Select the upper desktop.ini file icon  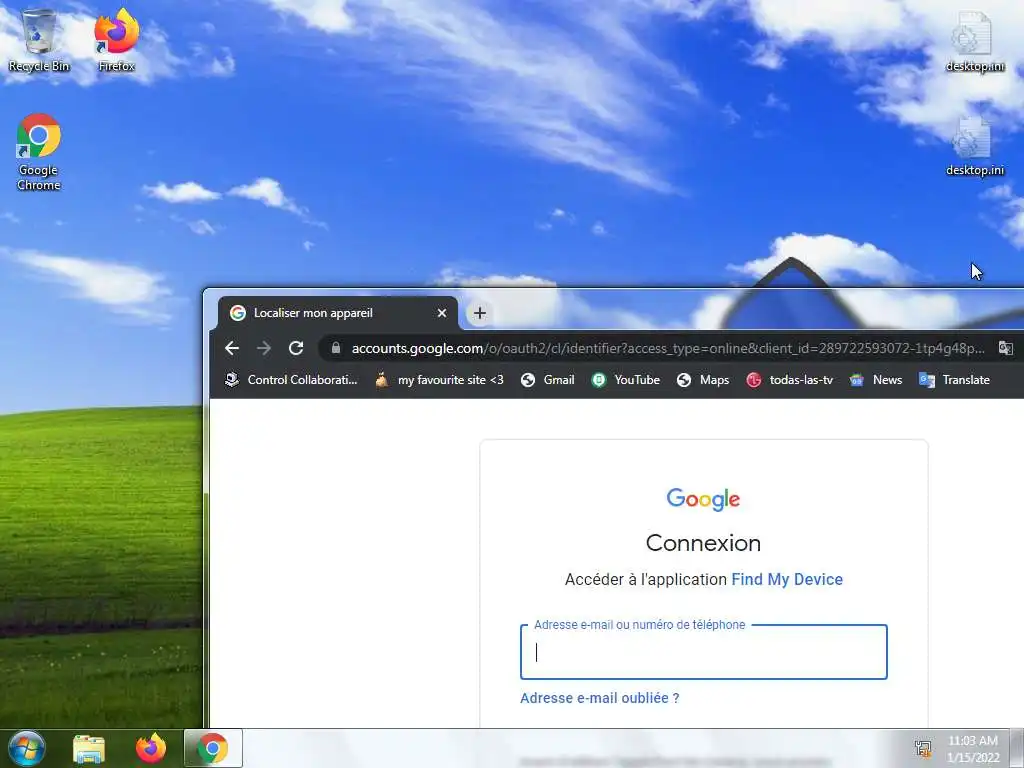(974, 42)
